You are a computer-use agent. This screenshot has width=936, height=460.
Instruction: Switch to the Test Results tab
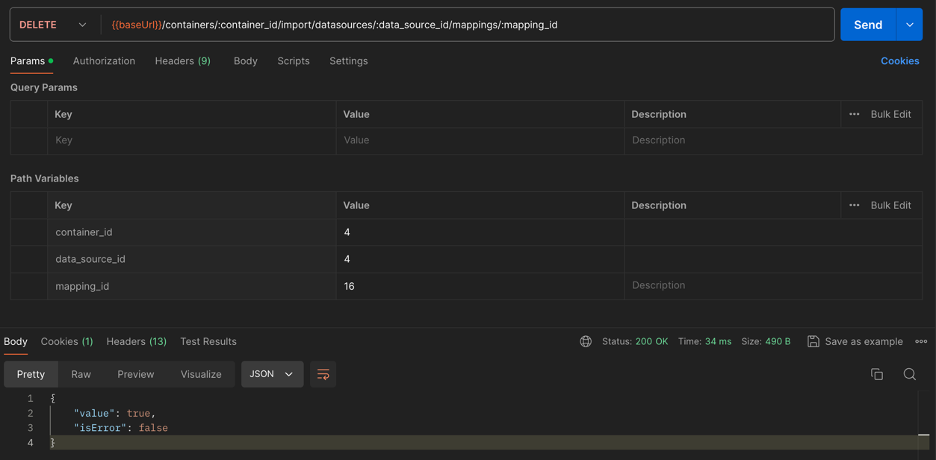208,341
